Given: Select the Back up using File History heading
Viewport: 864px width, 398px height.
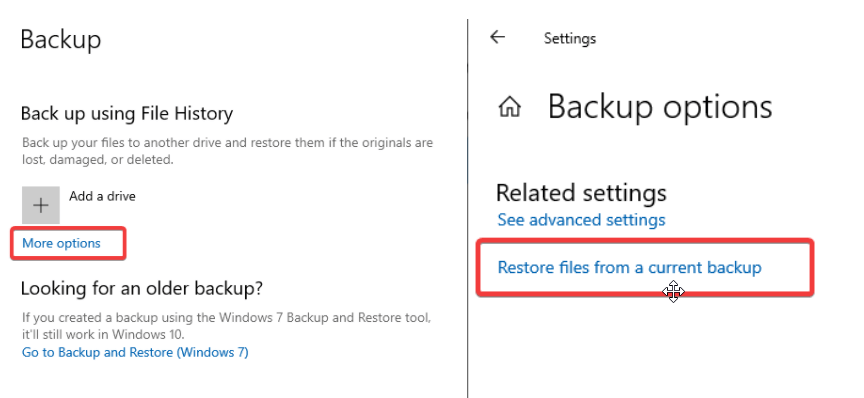Looking at the screenshot, I should click(127, 114).
